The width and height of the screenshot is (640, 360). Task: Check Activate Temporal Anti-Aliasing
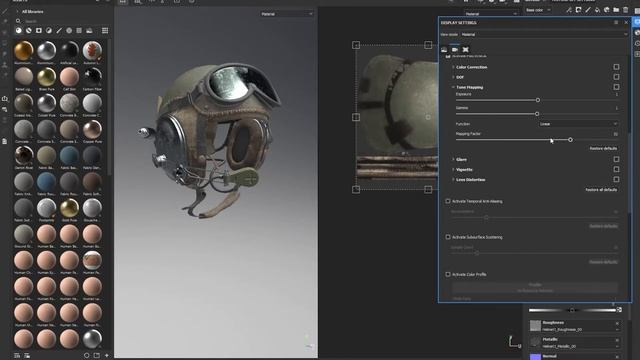(448, 201)
